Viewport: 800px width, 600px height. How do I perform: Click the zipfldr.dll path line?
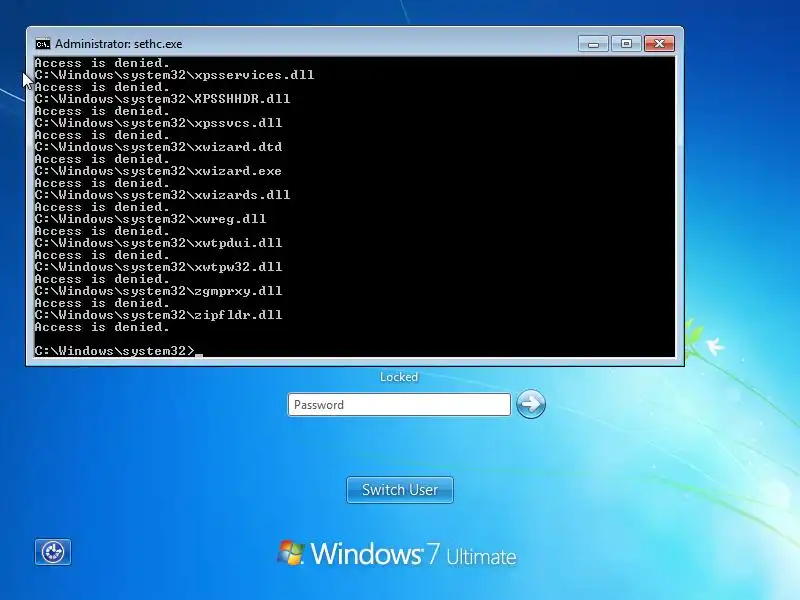158,315
